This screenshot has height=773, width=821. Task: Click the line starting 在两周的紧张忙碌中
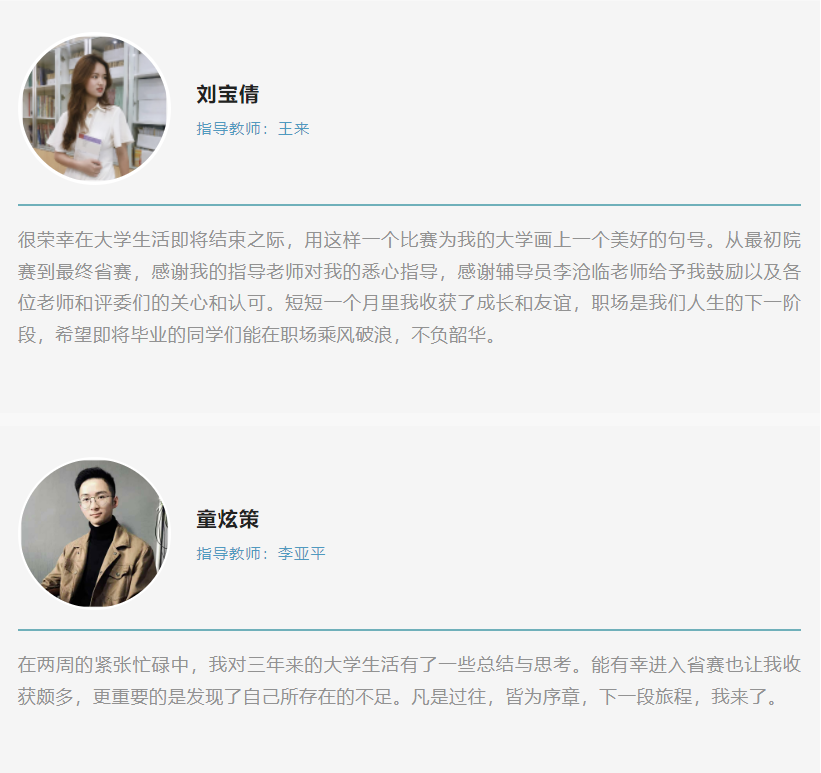coord(409,665)
